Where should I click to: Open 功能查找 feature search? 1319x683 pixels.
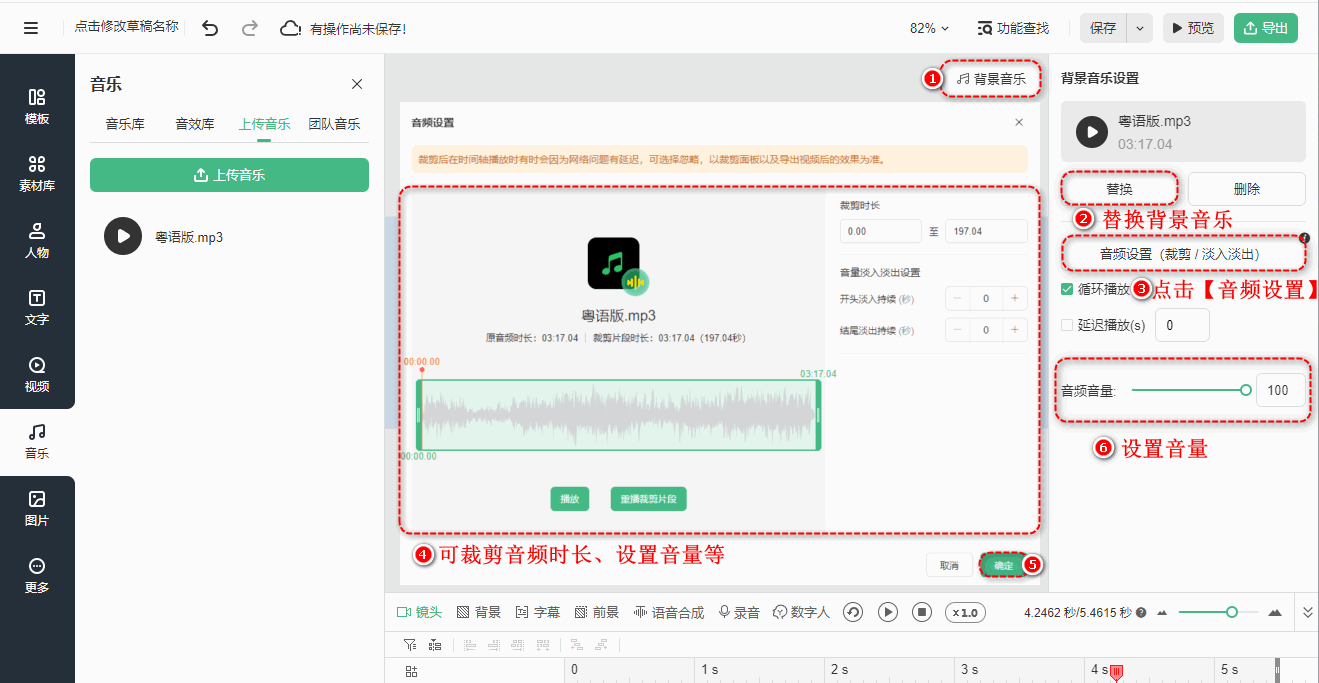point(1013,28)
